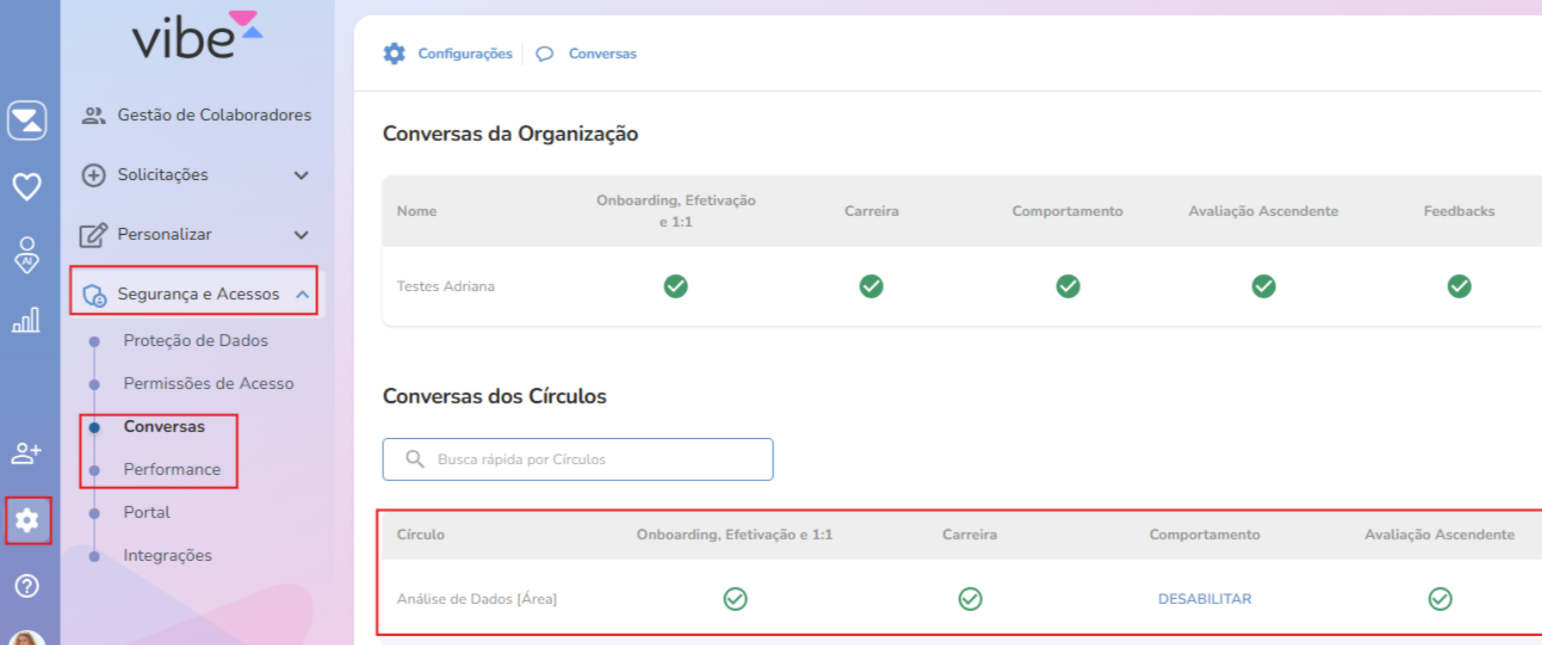Select Permissões de Acesso menu item

pos(208,383)
